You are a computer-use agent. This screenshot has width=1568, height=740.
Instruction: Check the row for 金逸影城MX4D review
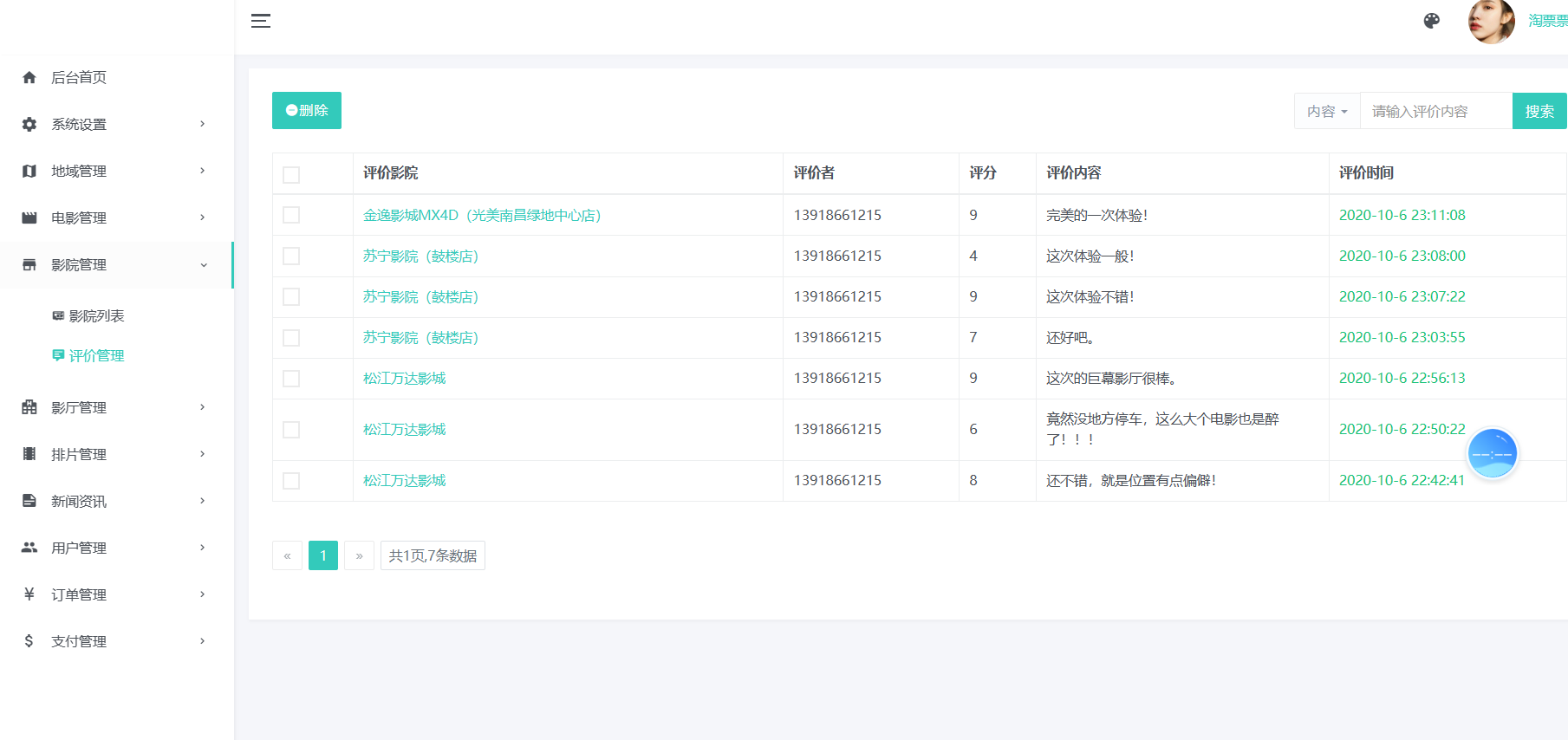(291, 215)
